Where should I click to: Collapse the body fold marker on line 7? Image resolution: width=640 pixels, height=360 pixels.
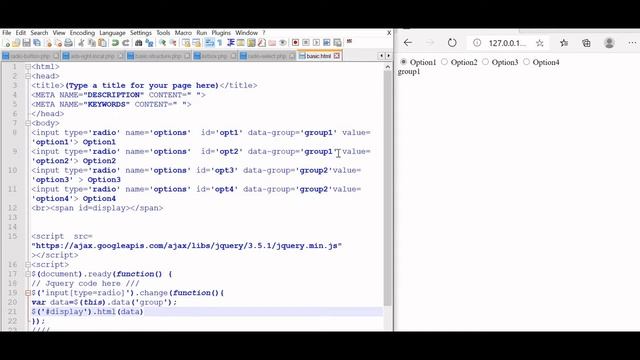(x=28, y=123)
